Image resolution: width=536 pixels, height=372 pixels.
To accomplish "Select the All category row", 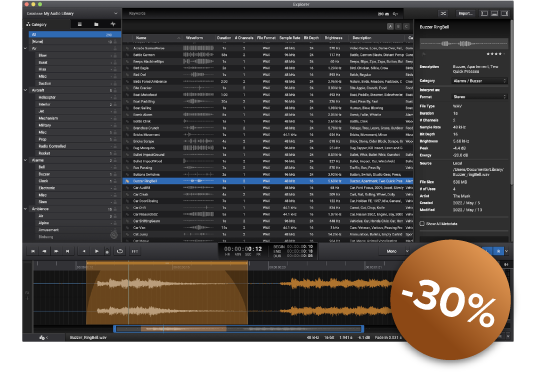I will pyautogui.click(x=75, y=35).
